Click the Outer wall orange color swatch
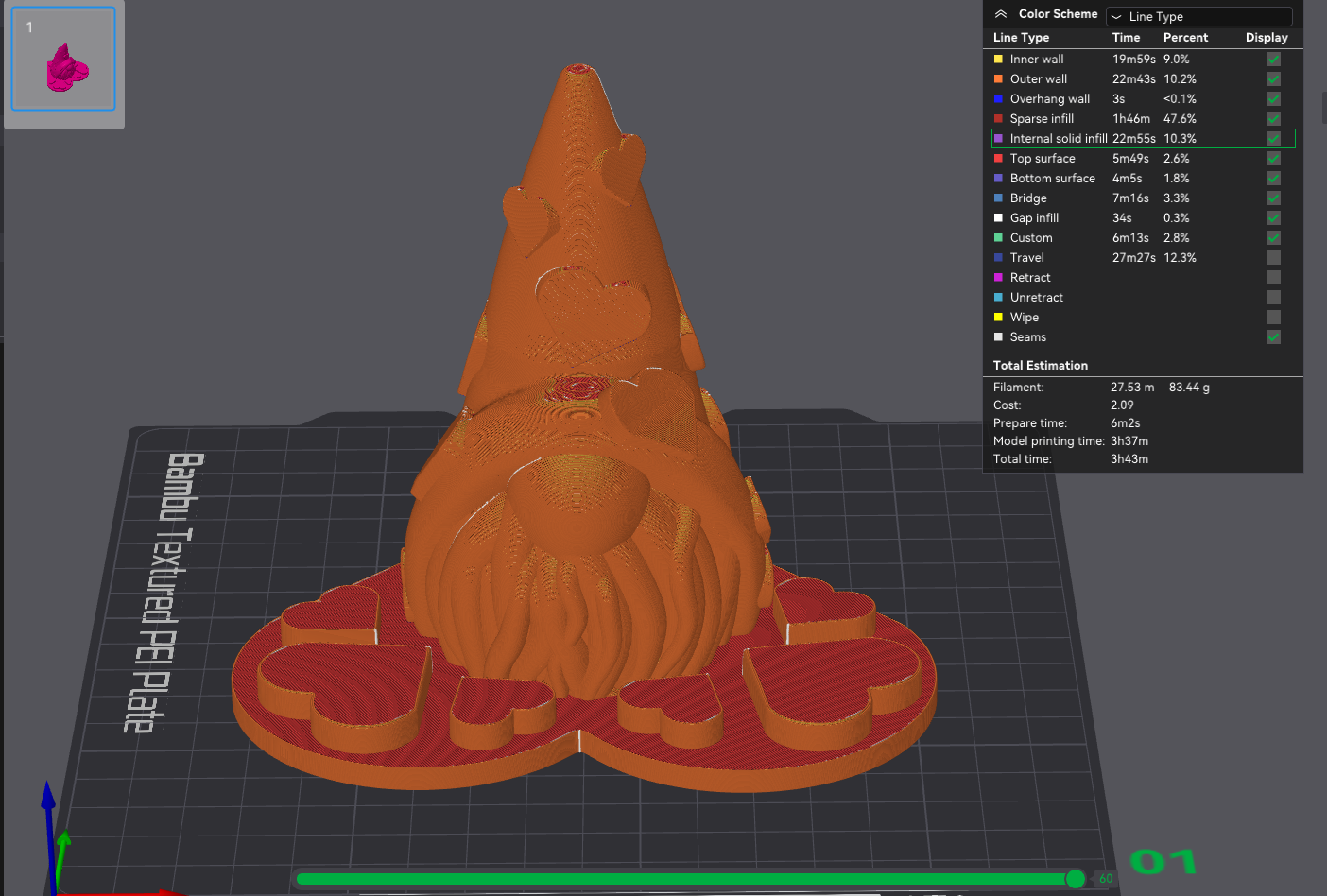Screen dimensions: 1327x896 998,78
